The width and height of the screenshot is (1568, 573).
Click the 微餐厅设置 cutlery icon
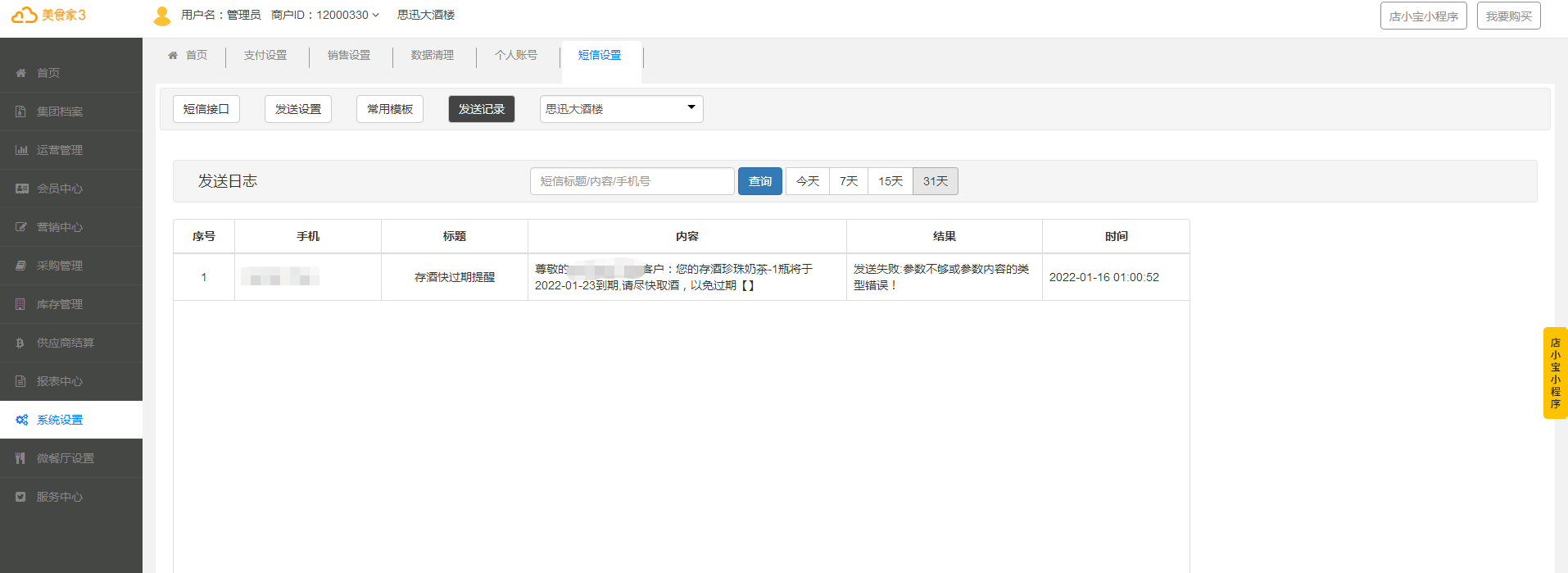21,458
